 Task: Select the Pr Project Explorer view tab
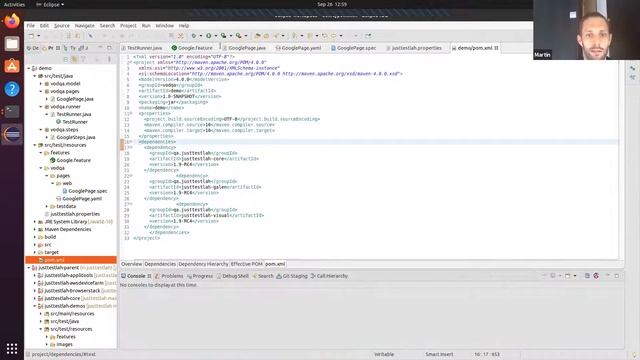pyautogui.click(x=51, y=48)
